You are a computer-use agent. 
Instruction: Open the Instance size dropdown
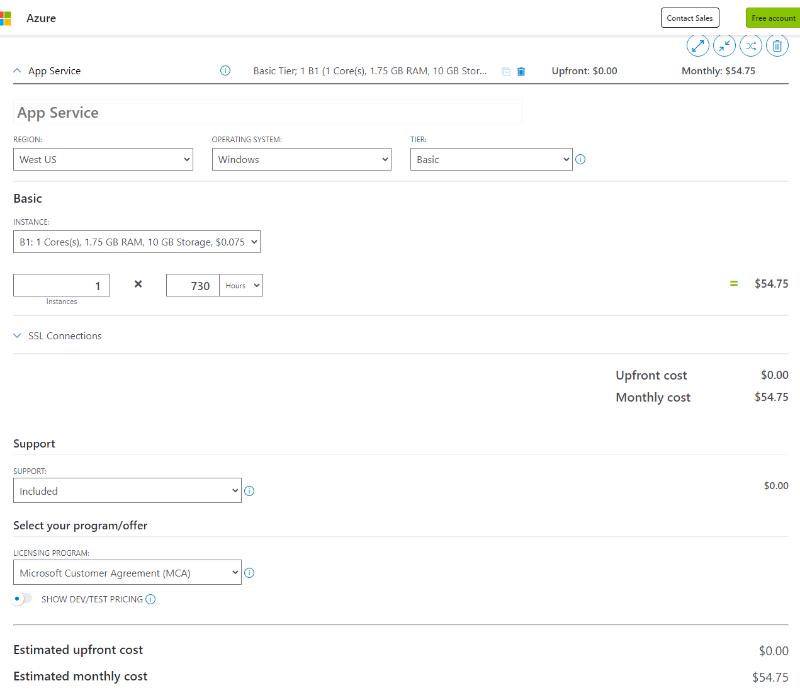[137, 242]
